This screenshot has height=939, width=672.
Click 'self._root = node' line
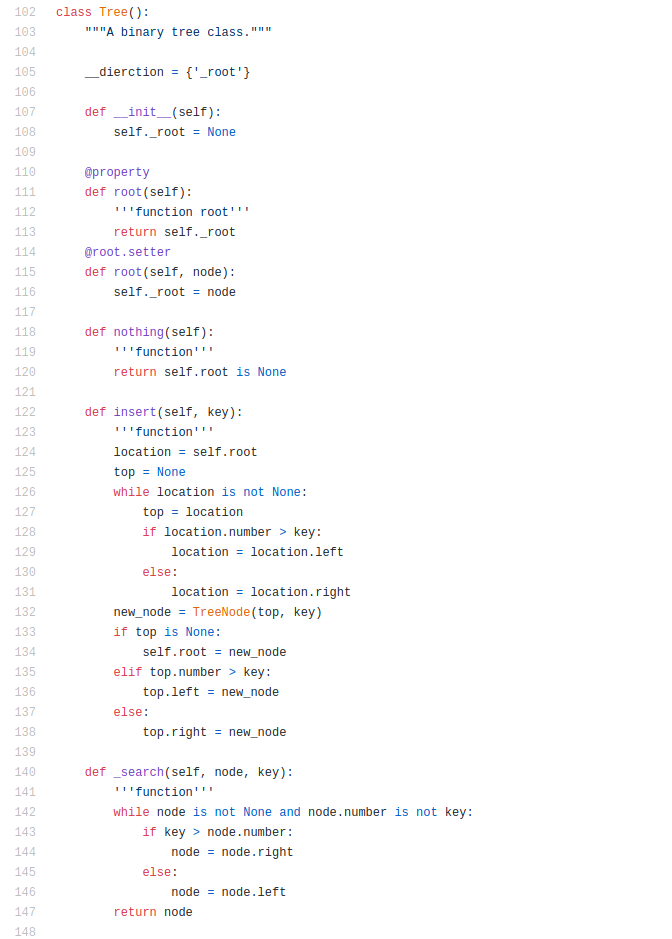tap(175, 292)
